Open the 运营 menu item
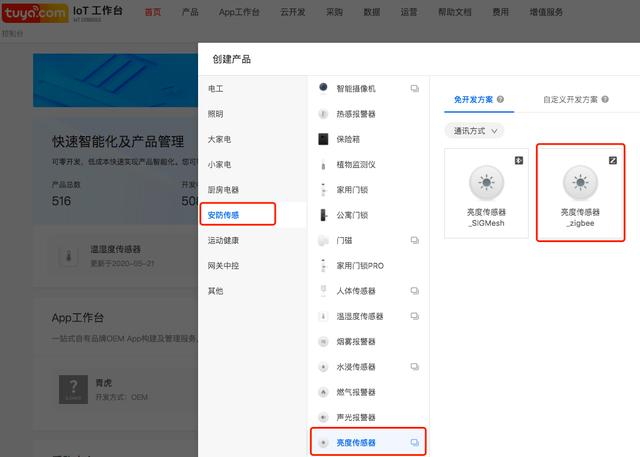Screen dimensions: 640x457 click(409, 12)
